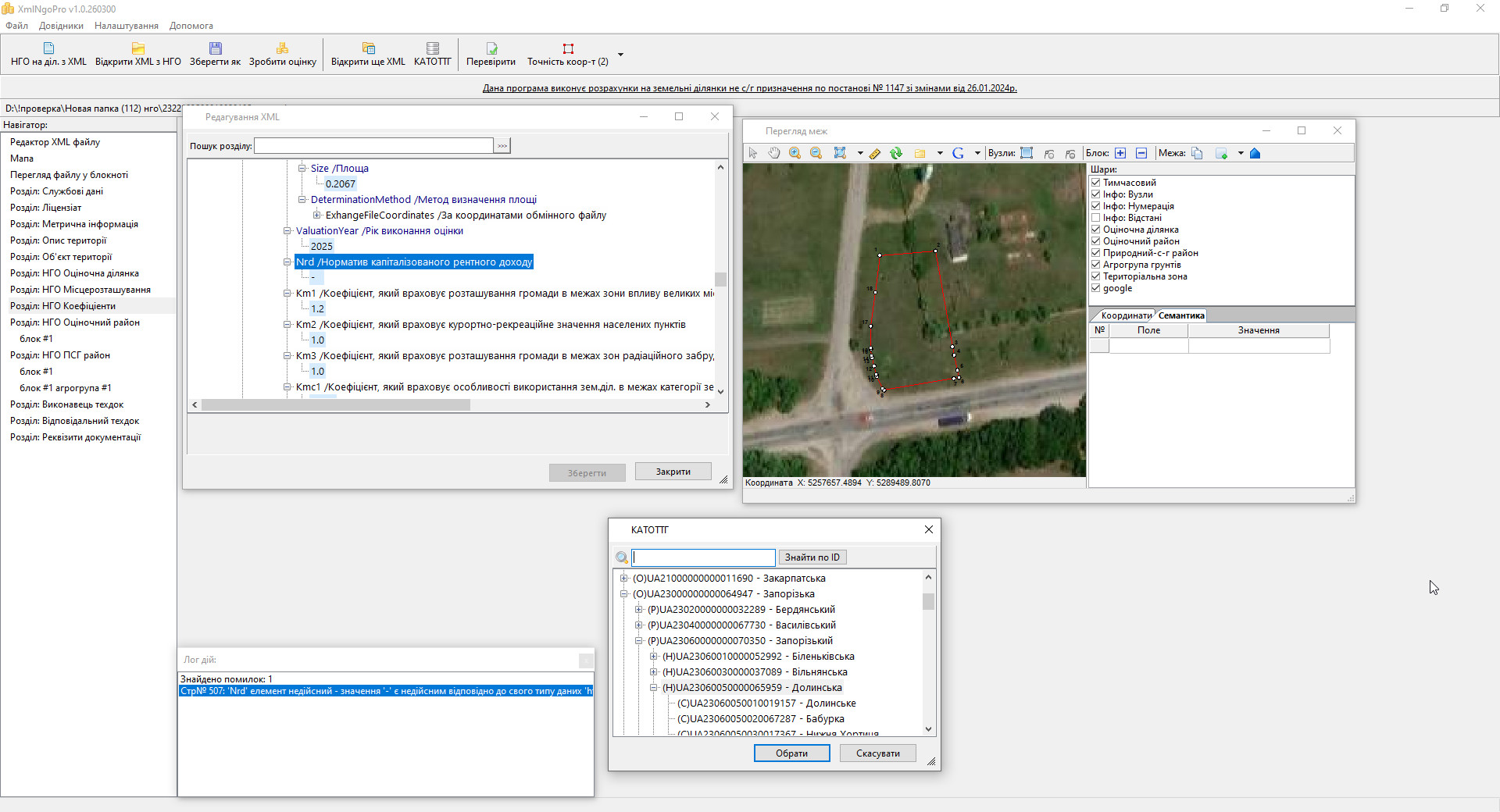This screenshot has width=1500, height=812.
Task: Open the КАТОТТГ toolbar button
Action: pos(432,54)
